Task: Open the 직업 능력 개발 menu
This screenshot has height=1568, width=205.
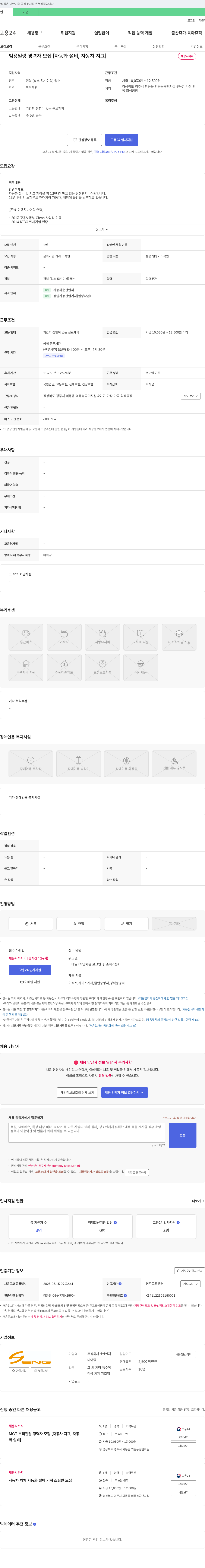Action: (x=140, y=33)
